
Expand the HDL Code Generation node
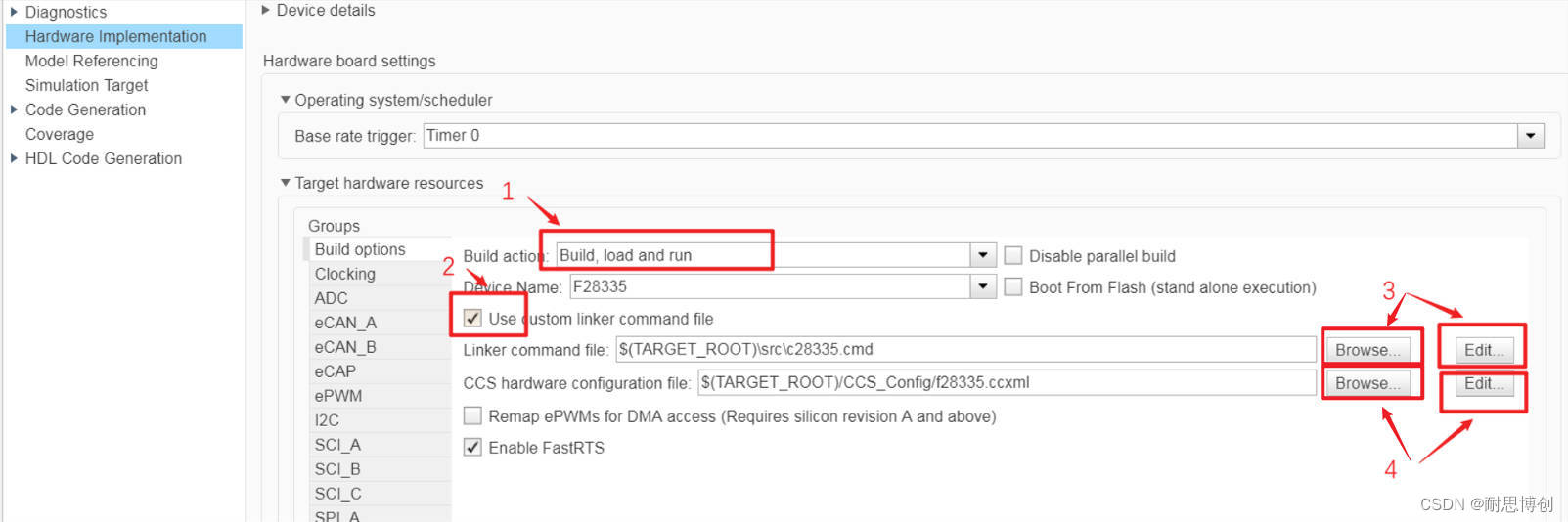pyautogui.click(x=14, y=158)
